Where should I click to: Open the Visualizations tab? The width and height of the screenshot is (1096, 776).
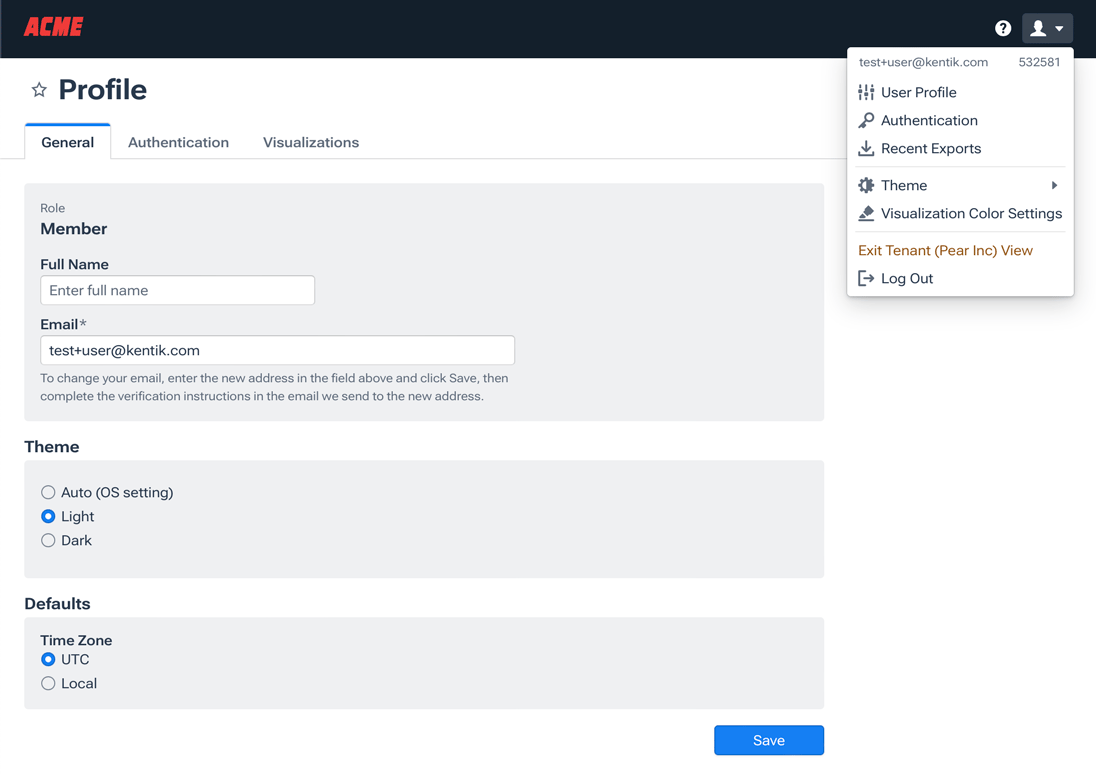click(310, 142)
